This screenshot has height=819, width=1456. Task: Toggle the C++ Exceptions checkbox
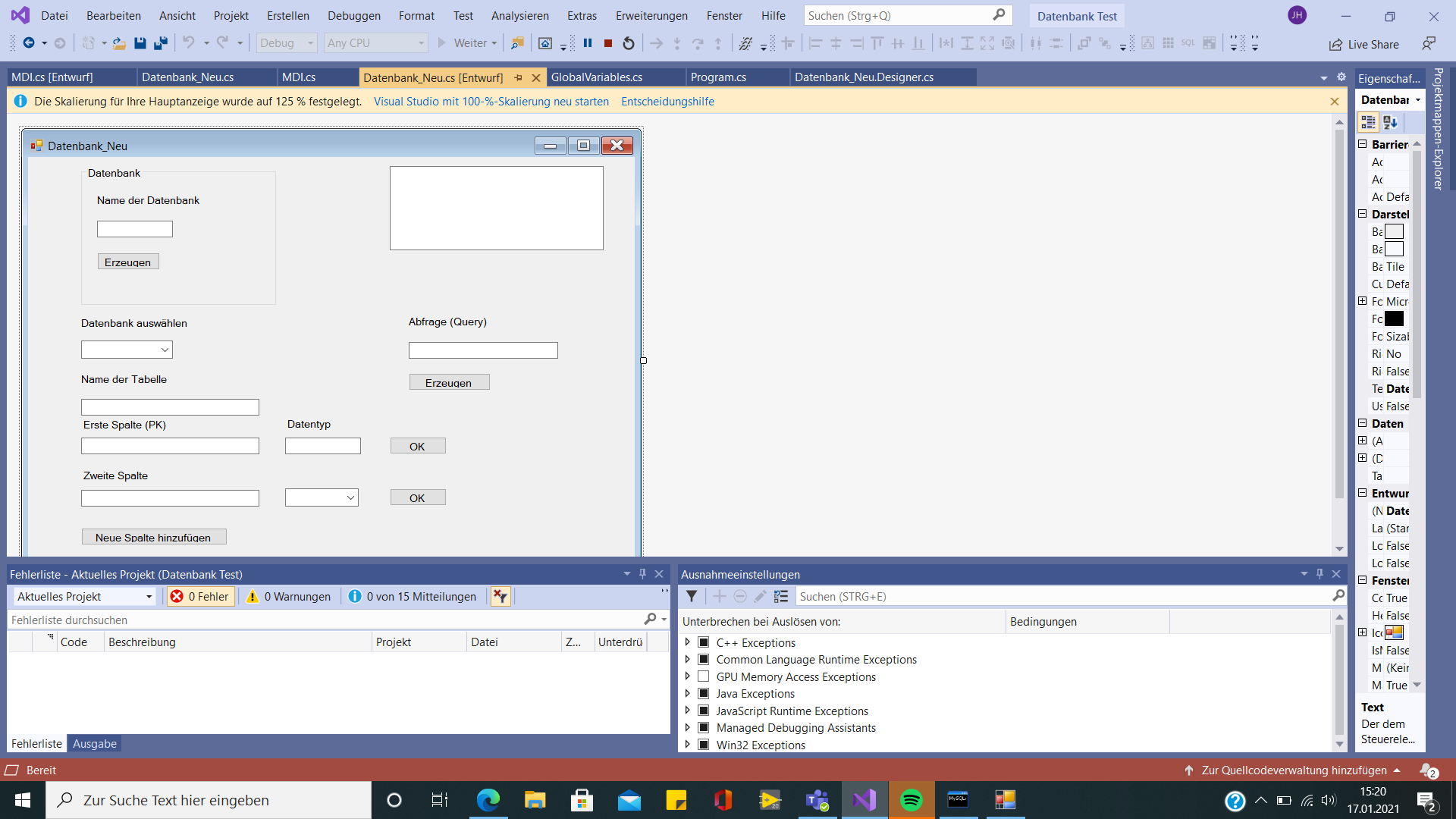coord(704,642)
